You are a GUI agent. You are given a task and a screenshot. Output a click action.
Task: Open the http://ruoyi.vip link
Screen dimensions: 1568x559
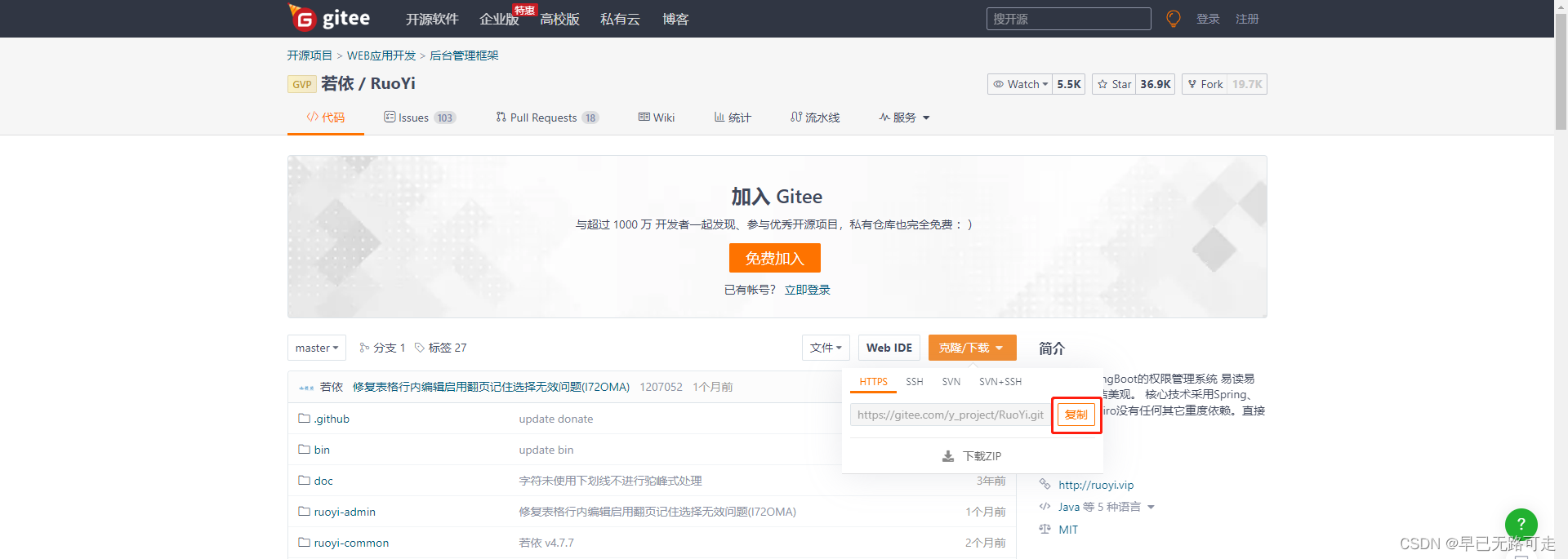[1096, 485]
